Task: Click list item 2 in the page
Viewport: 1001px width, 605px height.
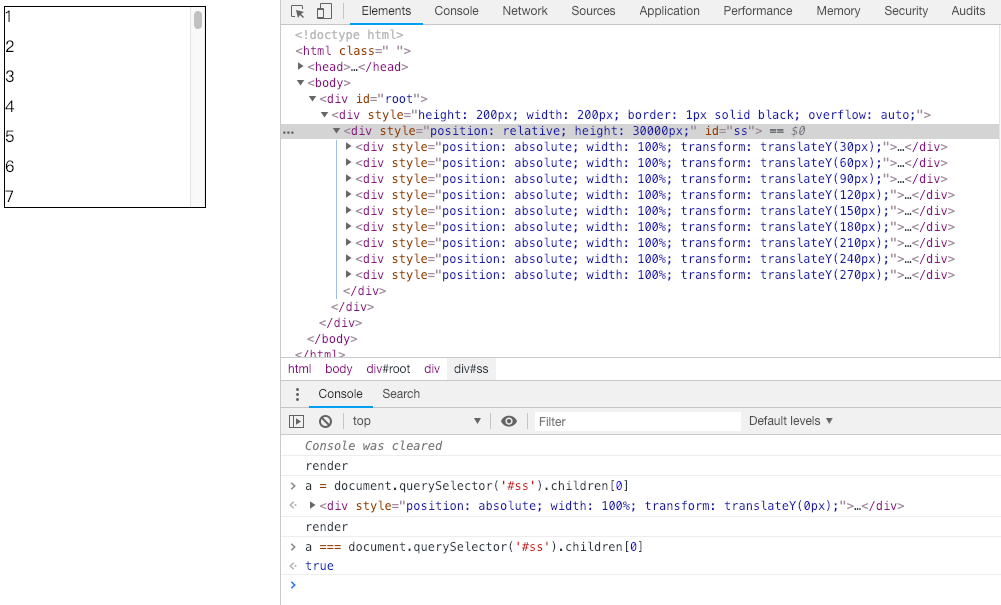Action: (10, 47)
